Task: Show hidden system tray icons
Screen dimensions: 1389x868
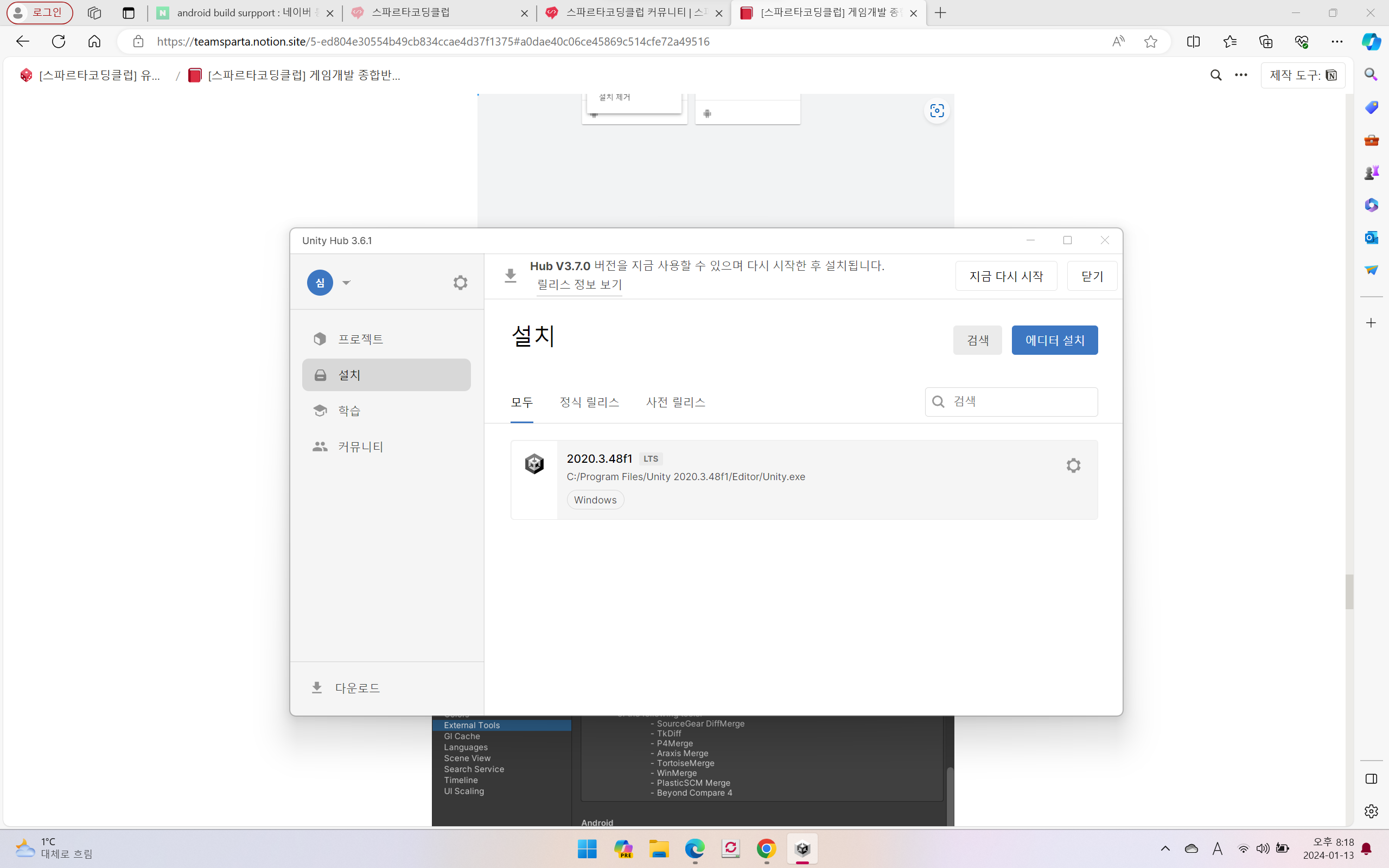Action: point(1165,848)
